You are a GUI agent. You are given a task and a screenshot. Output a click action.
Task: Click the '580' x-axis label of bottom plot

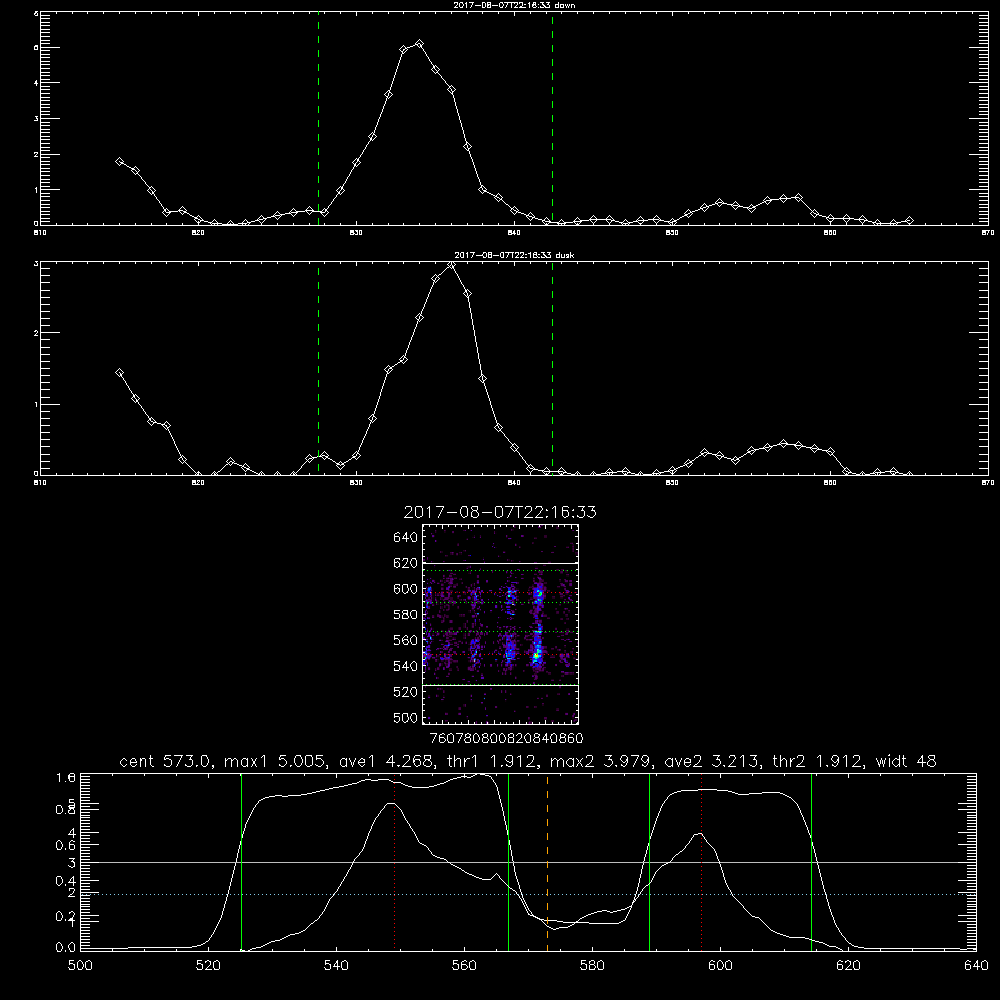[592, 966]
